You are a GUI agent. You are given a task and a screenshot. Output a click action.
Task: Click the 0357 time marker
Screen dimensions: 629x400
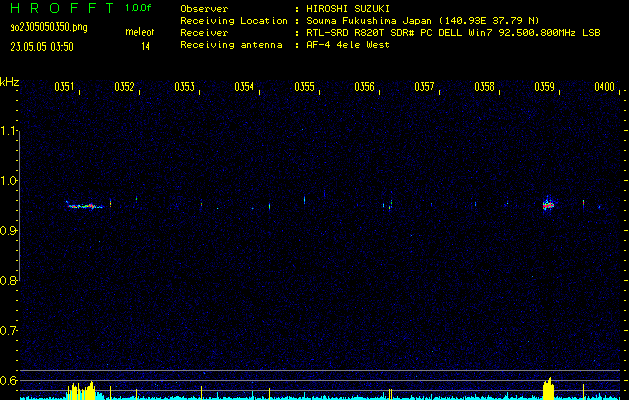coord(424,87)
